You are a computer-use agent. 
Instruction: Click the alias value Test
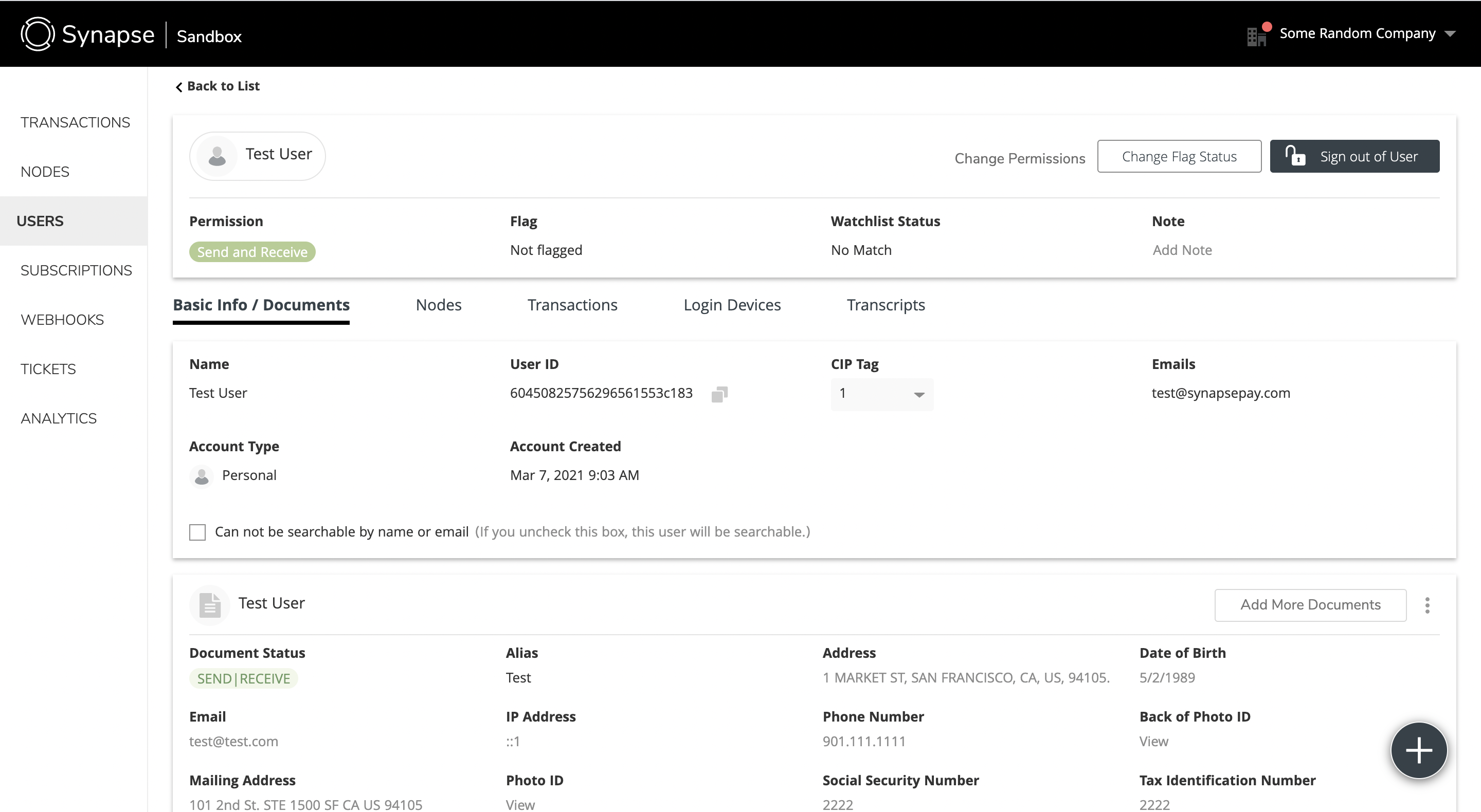click(x=518, y=677)
